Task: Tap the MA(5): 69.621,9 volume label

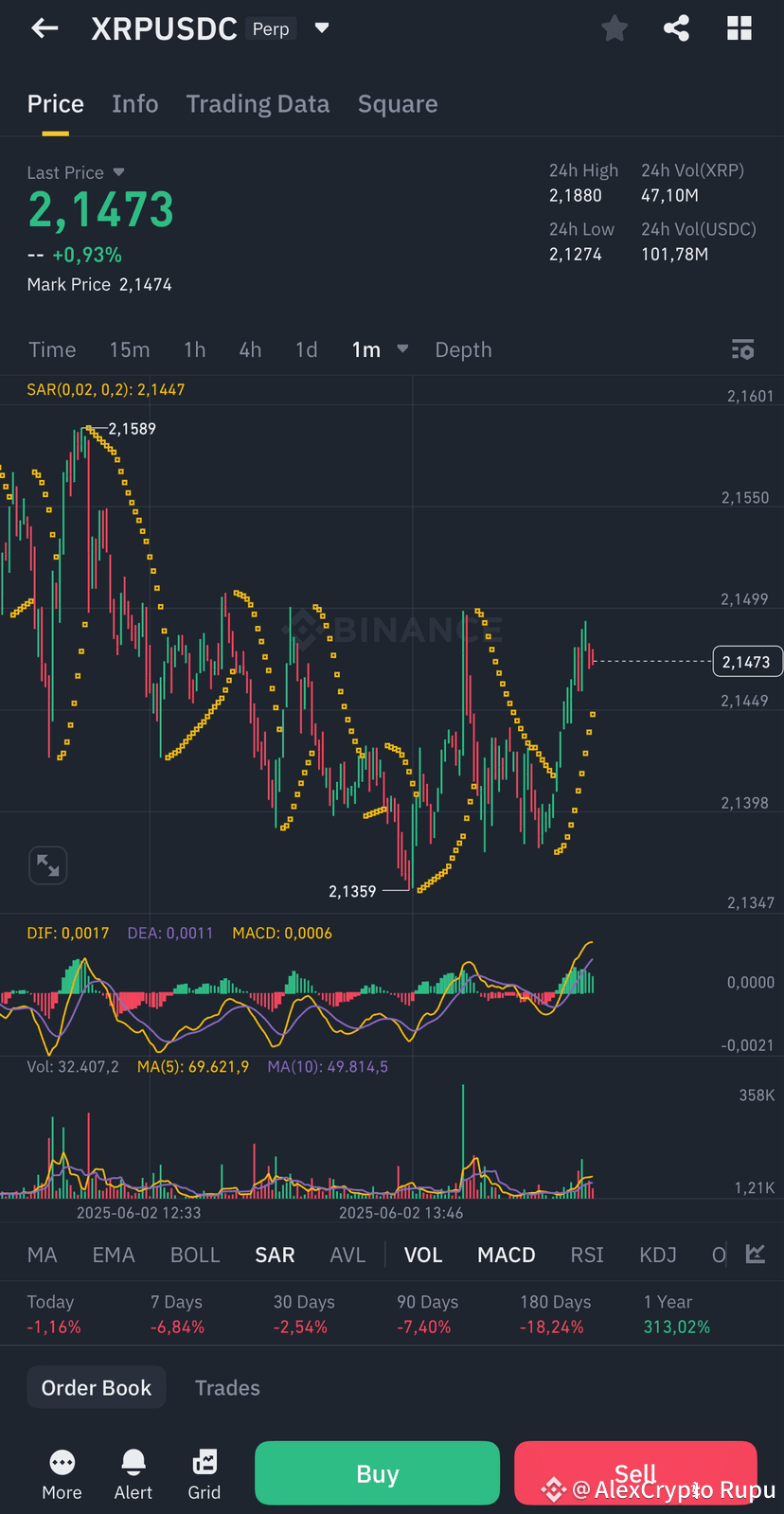Action: pyautogui.click(x=193, y=1066)
